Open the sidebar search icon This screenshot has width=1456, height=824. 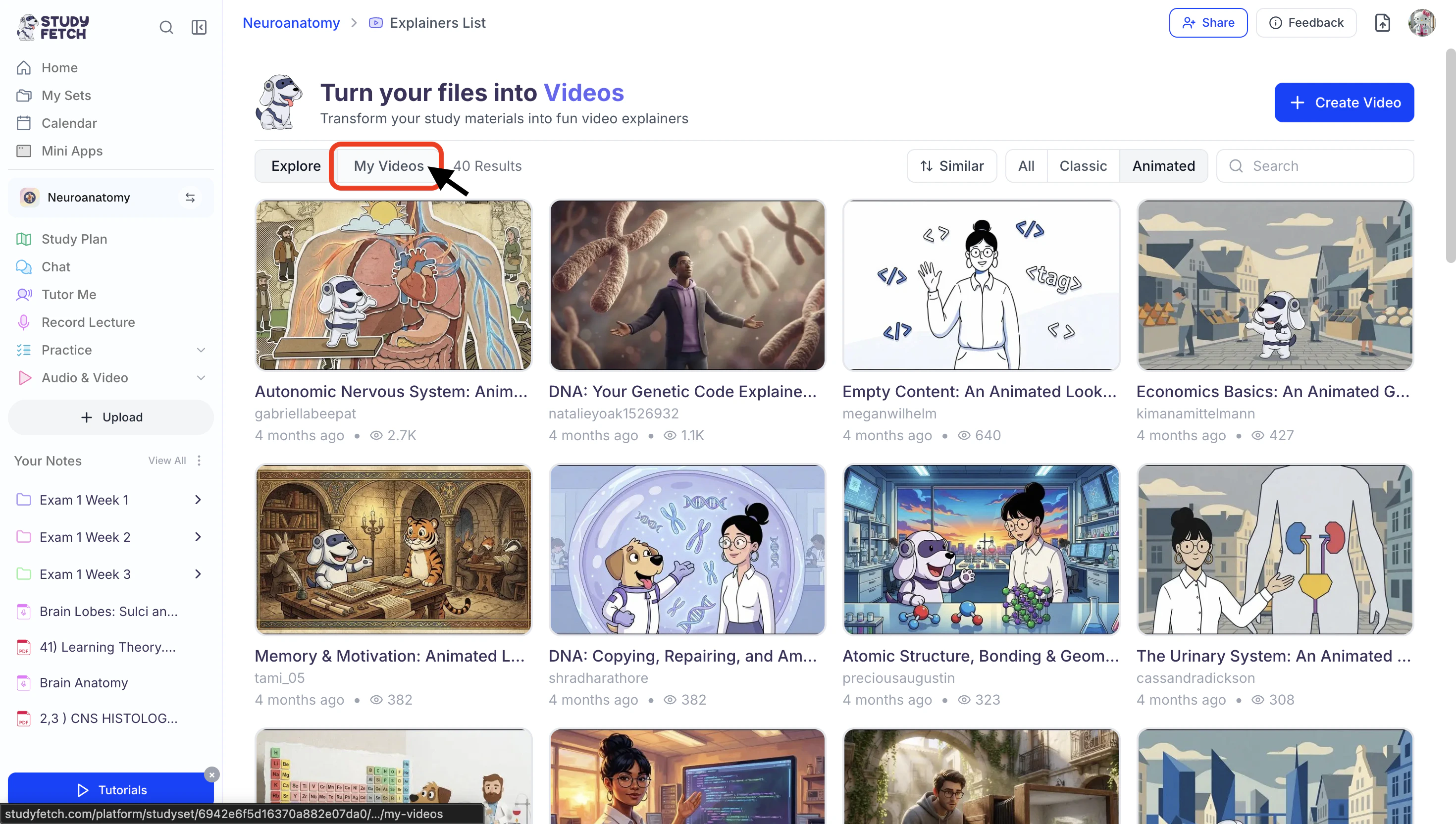click(166, 27)
